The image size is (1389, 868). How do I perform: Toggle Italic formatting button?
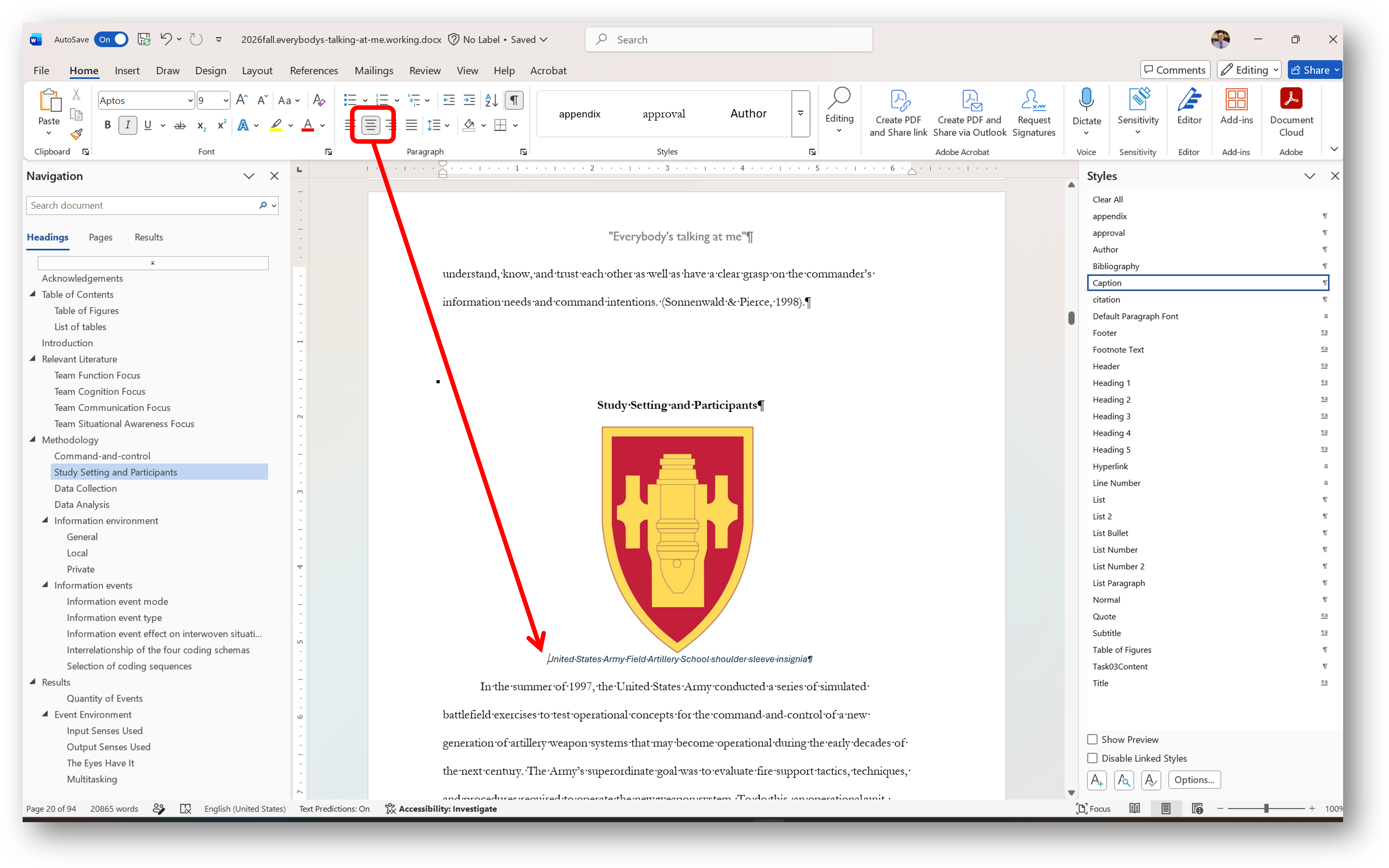(x=127, y=125)
